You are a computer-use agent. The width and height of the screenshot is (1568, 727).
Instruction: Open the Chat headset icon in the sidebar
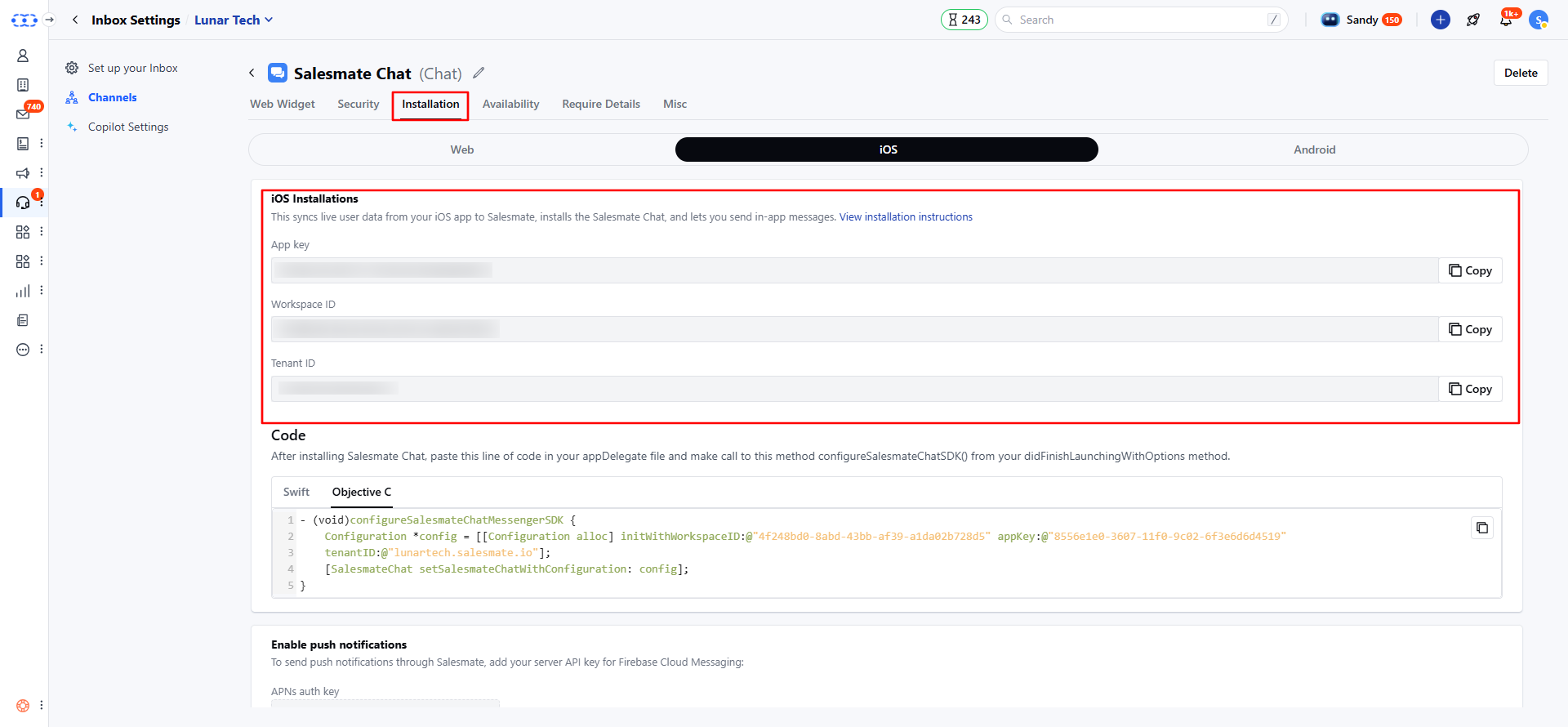pyautogui.click(x=23, y=203)
